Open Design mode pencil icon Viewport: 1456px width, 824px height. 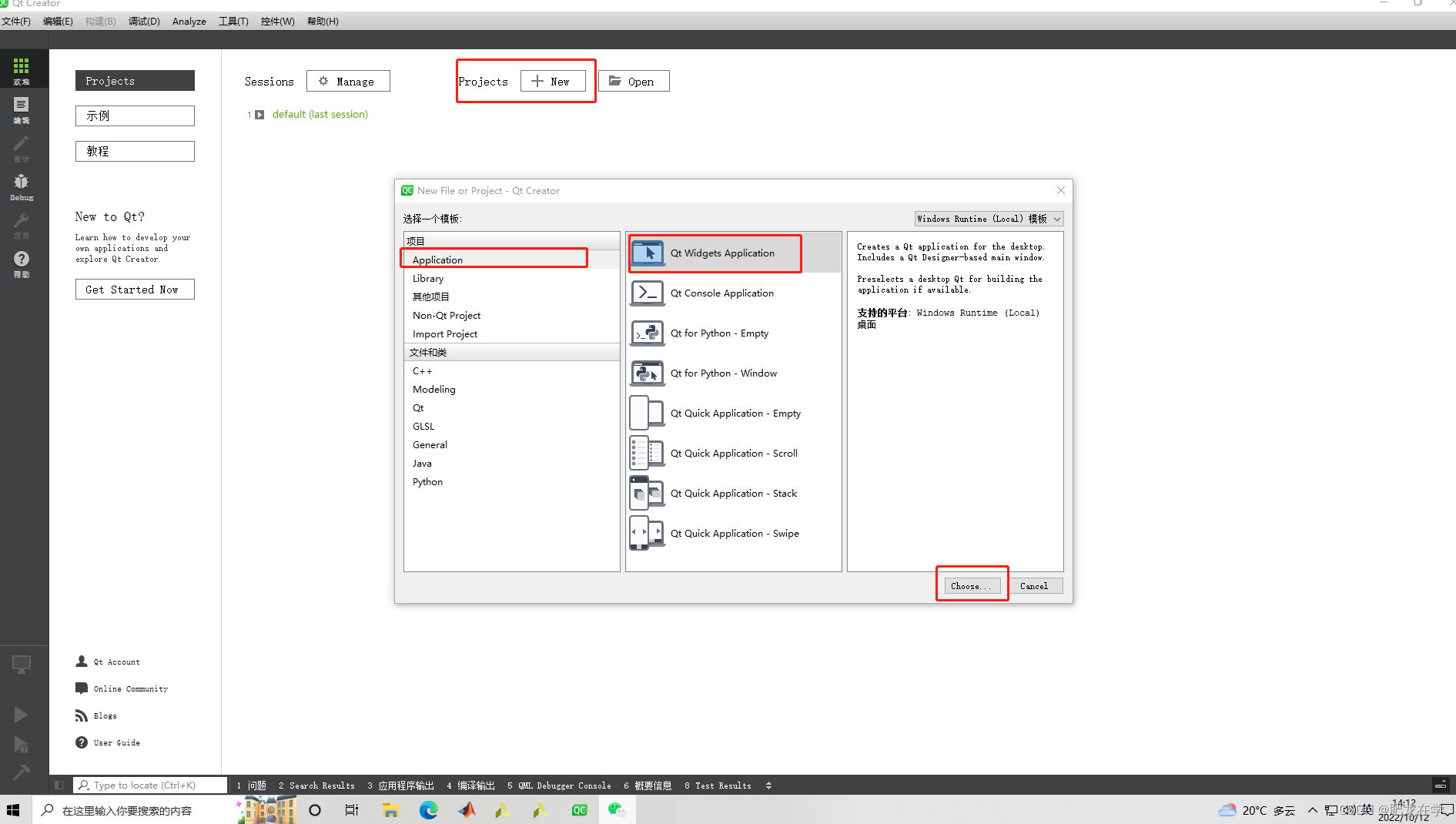22,148
